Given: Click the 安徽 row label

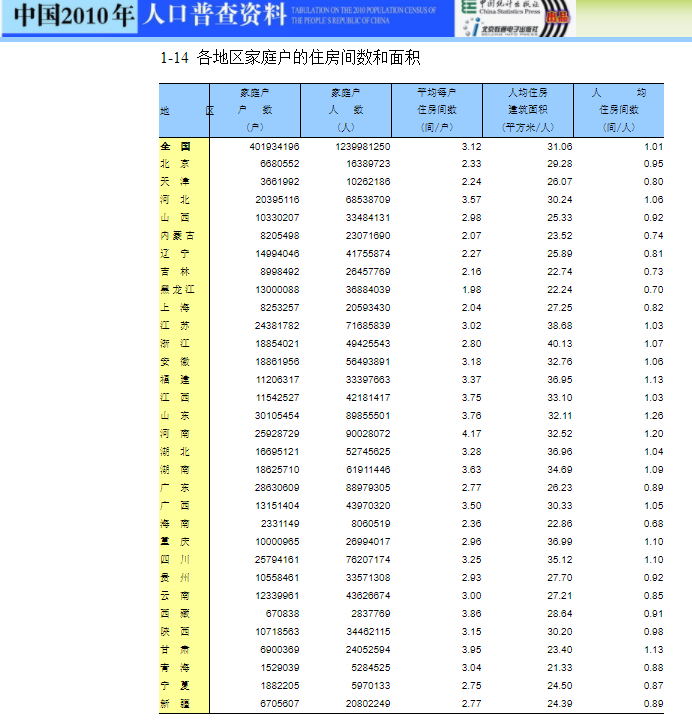Looking at the screenshot, I should point(175,362).
